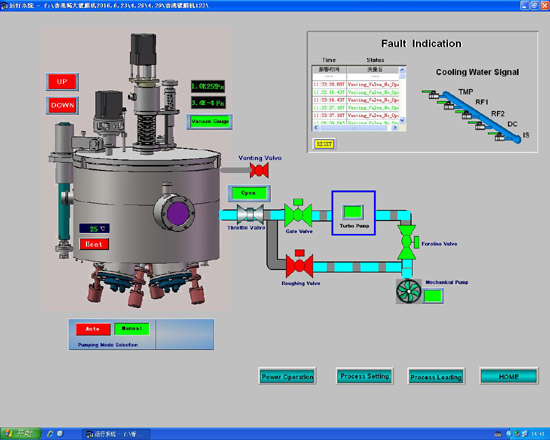This screenshot has height=440, width=550.
Task: Select Manual pumping mode
Action: pyautogui.click(x=132, y=329)
